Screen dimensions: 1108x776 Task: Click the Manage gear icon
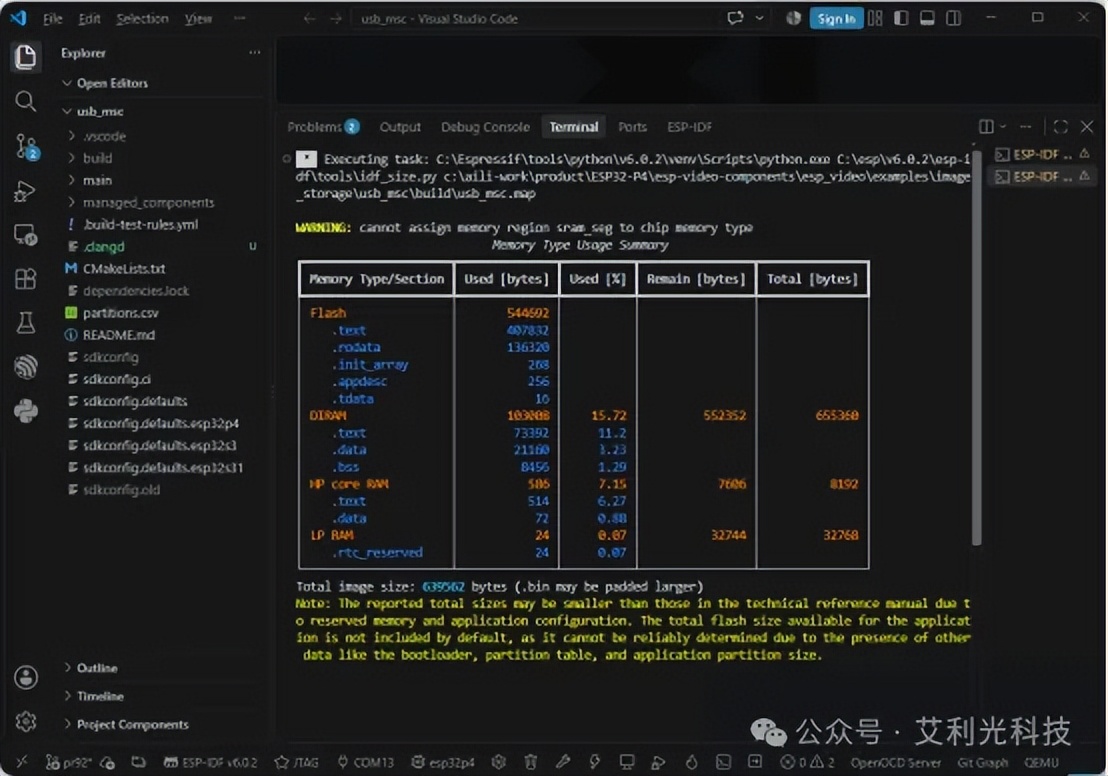pyautogui.click(x=26, y=722)
